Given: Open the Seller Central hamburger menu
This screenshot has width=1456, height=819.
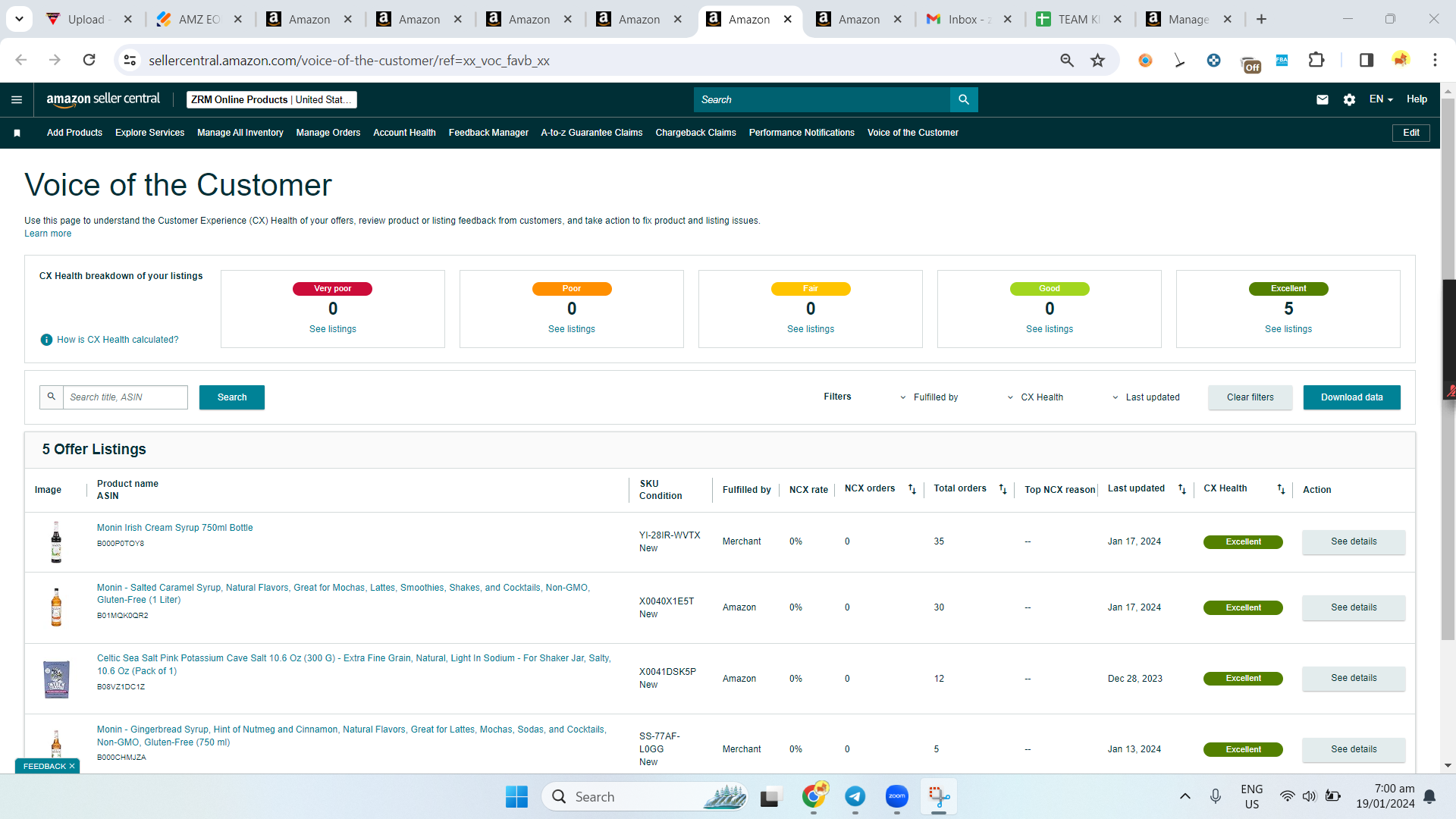Looking at the screenshot, I should click(17, 99).
